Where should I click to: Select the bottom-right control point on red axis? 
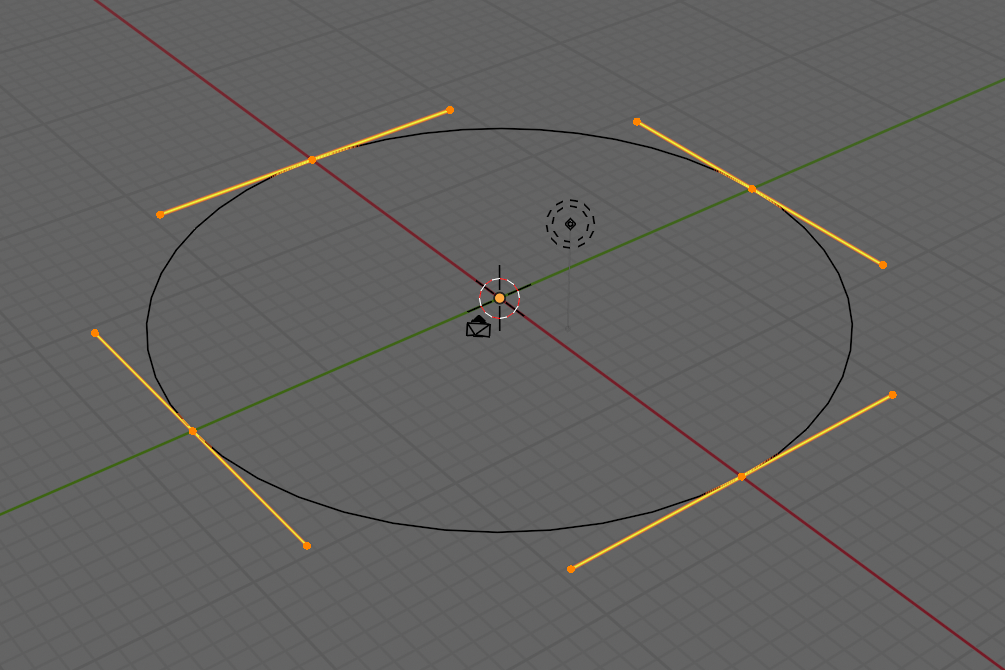click(x=741, y=477)
